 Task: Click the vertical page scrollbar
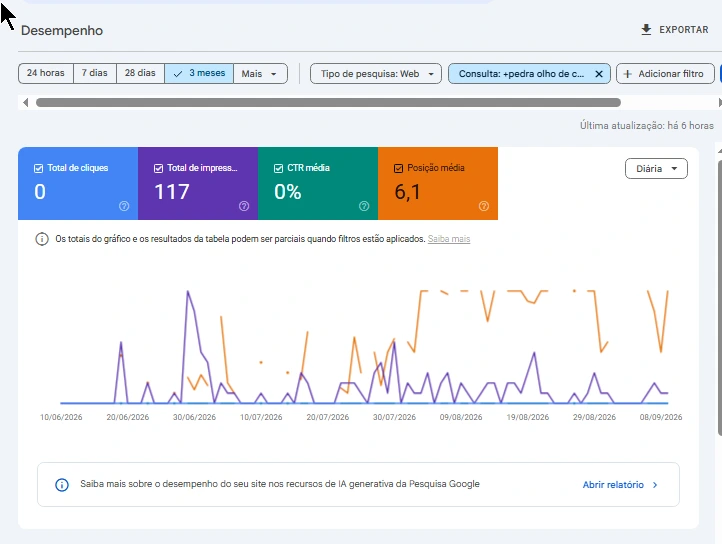click(720, 297)
